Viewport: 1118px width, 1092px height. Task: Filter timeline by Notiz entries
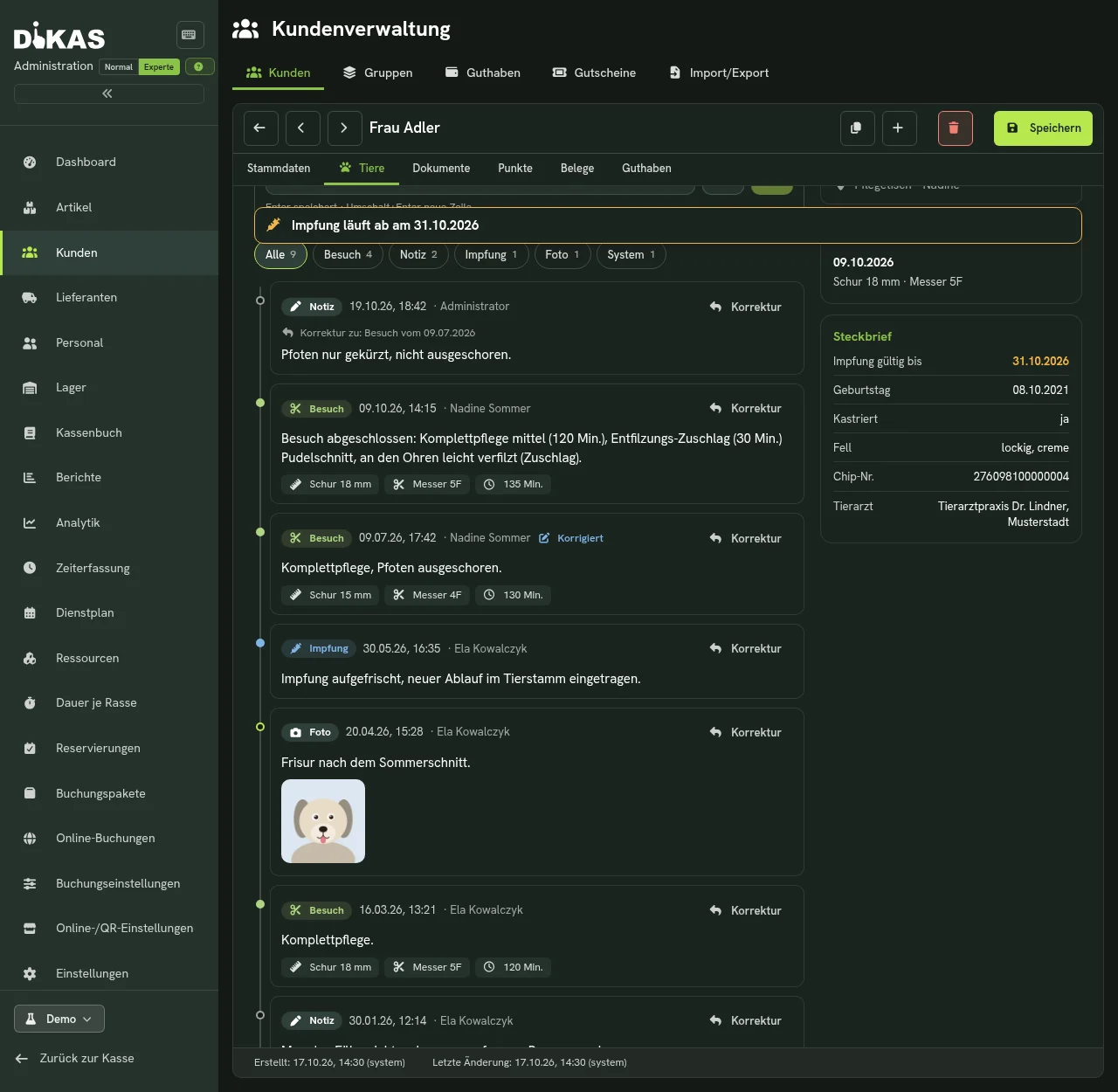[418, 255]
